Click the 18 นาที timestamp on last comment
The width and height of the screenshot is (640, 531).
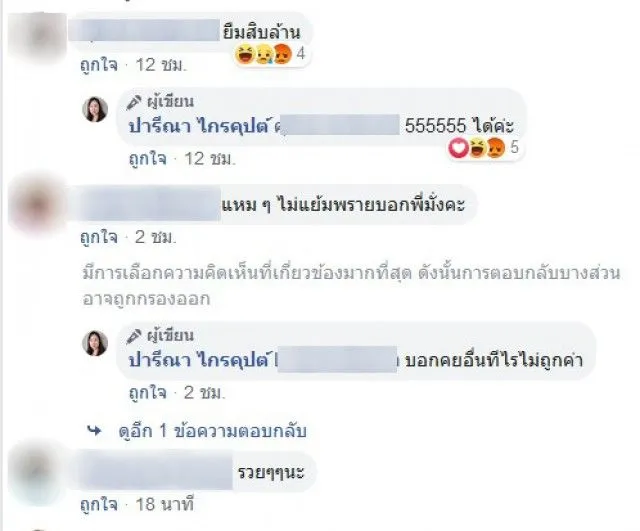point(164,505)
